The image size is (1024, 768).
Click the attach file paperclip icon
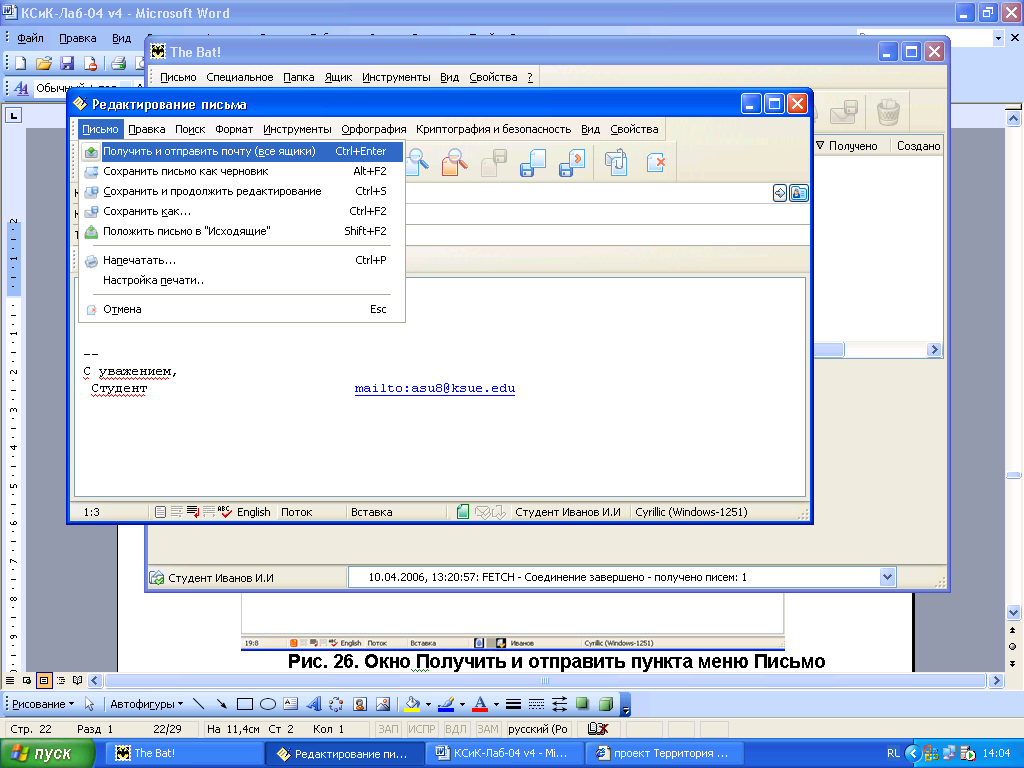click(x=616, y=163)
